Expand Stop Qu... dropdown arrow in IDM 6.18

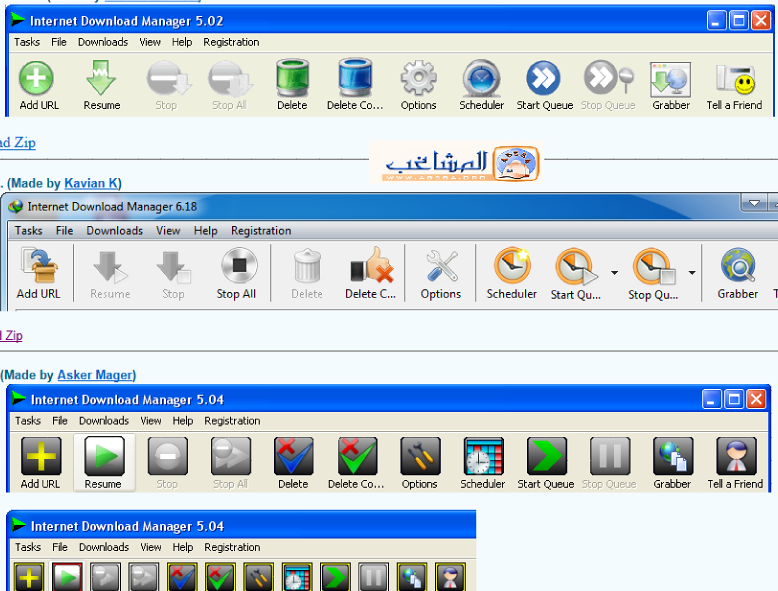click(692, 273)
